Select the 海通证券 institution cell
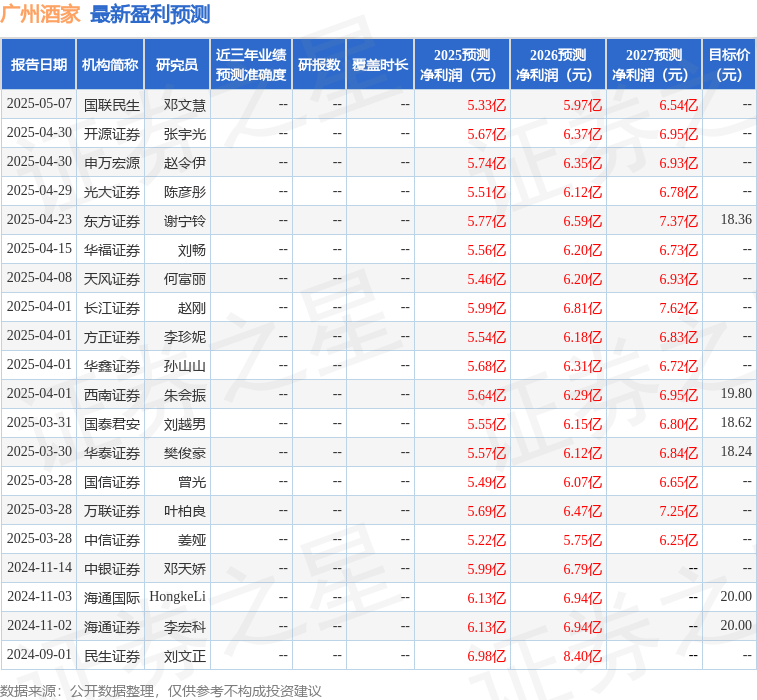 coord(112,626)
